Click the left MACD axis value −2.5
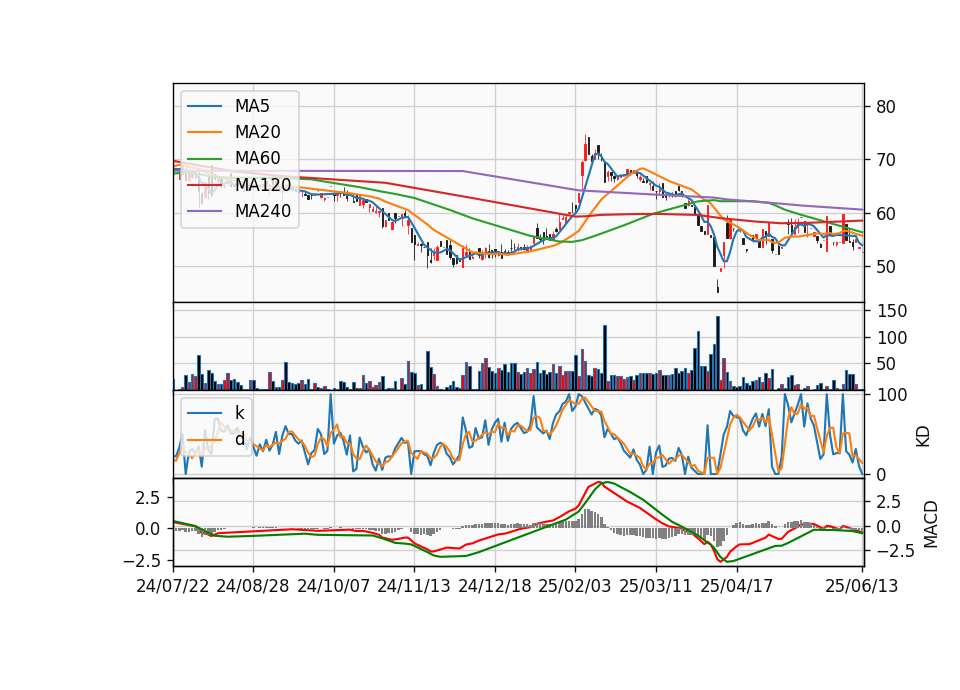The image size is (960, 690). [142, 560]
